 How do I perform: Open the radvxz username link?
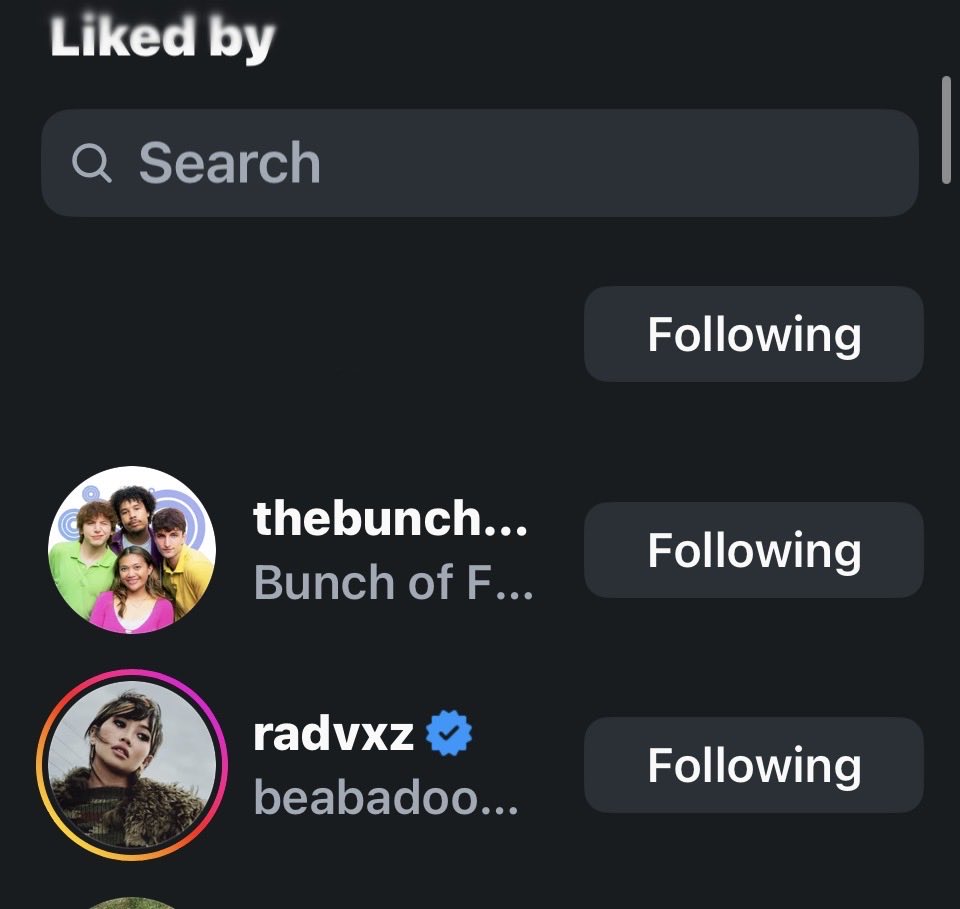[333, 734]
